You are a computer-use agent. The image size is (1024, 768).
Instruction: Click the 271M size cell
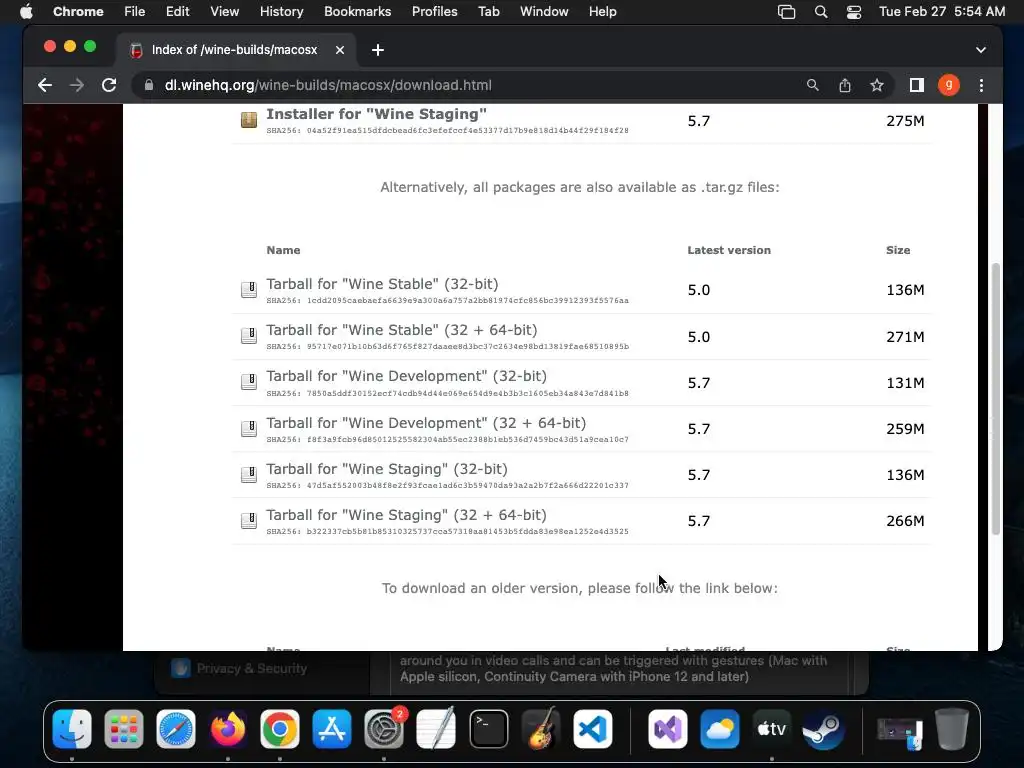[905, 337]
